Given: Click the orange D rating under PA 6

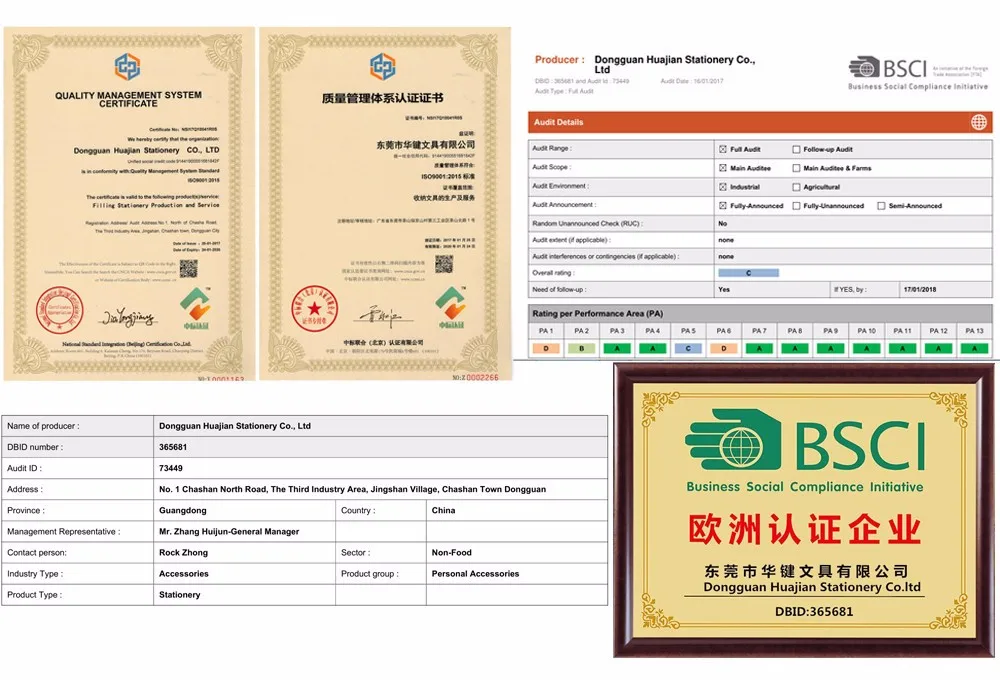Looking at the screenshot, I should pyautogui.click(x=723, y=348).
